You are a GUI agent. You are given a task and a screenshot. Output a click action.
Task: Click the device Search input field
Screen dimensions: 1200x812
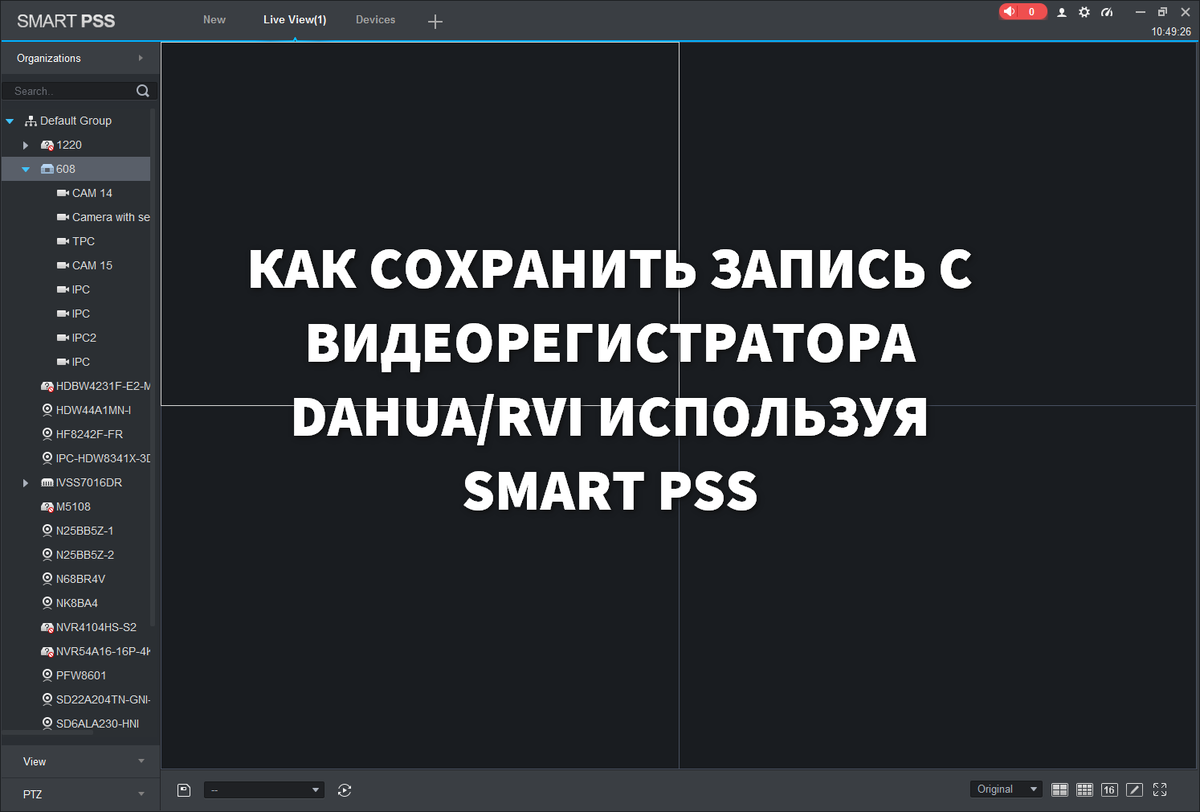70,91
